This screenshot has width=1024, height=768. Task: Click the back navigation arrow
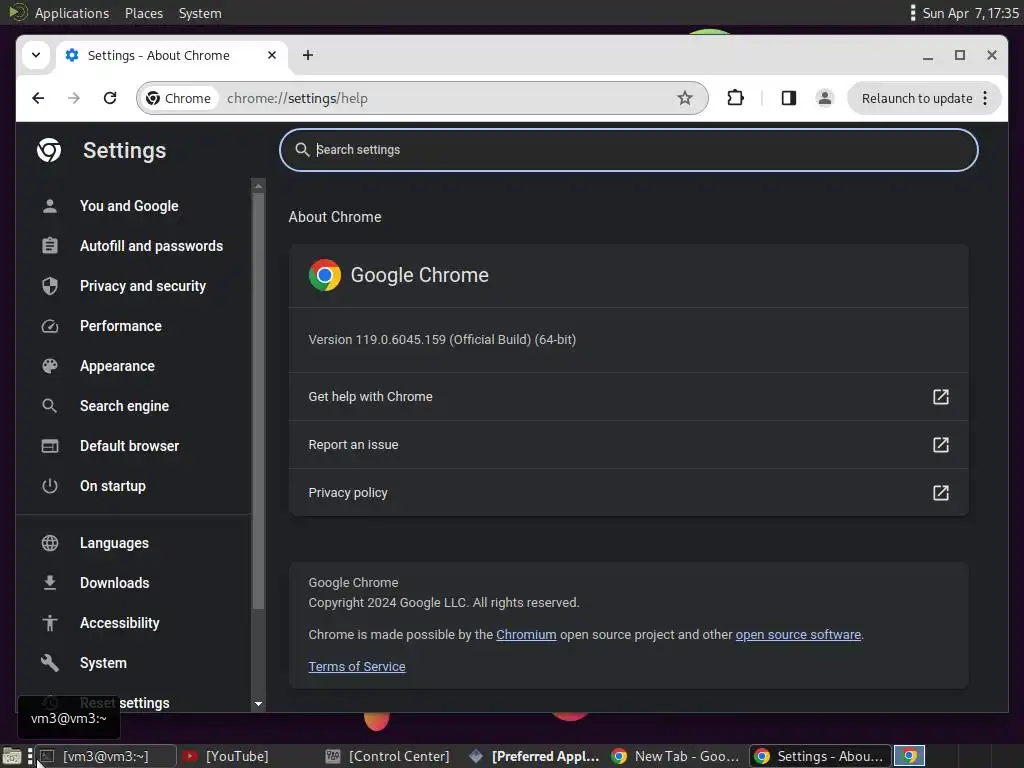tap(39, 98)
